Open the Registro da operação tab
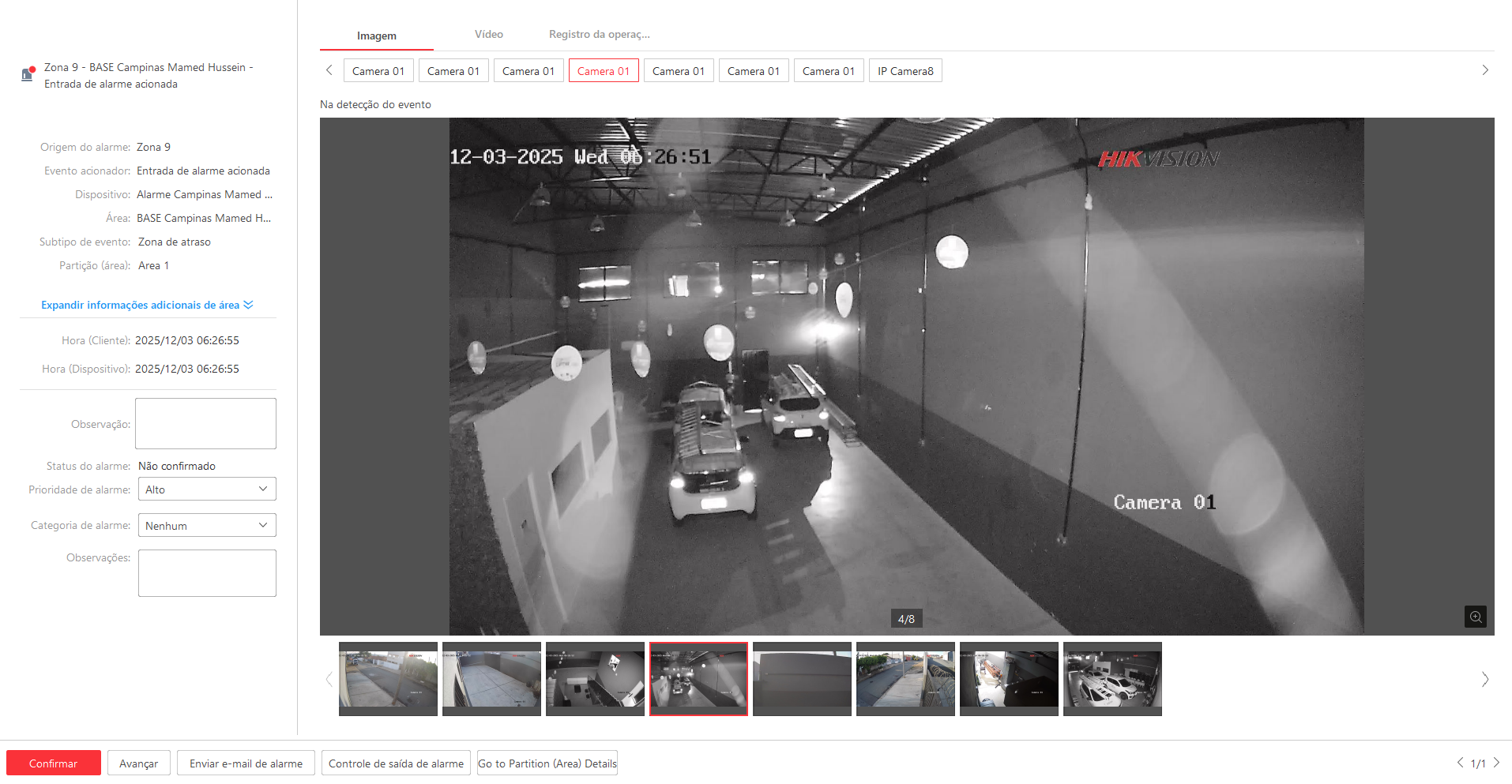1512x784 pixels. (599, 35)
